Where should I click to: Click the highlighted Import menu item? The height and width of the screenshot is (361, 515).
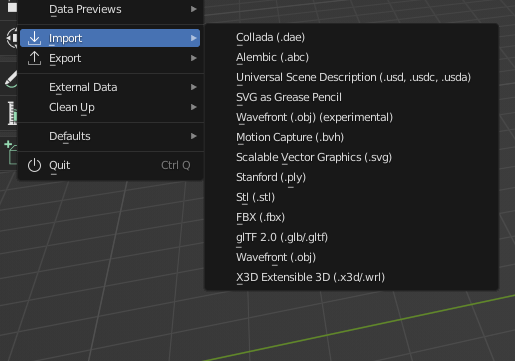point(110,38)
